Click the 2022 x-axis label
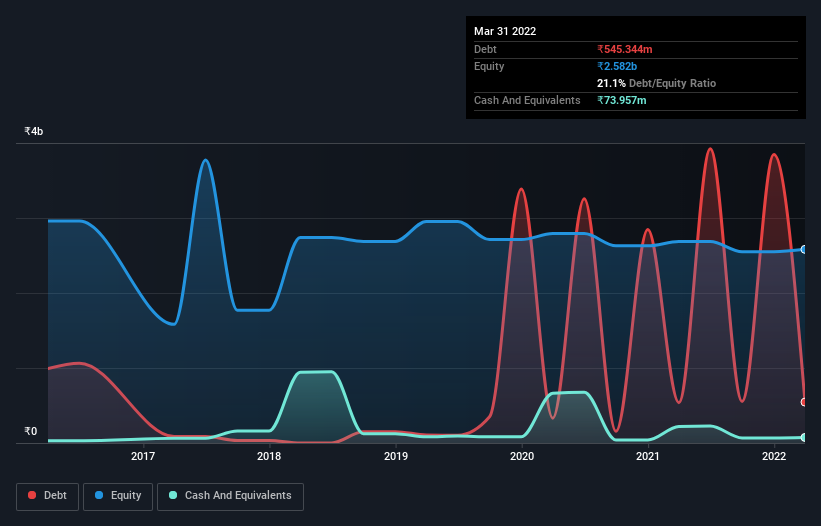 774,456
